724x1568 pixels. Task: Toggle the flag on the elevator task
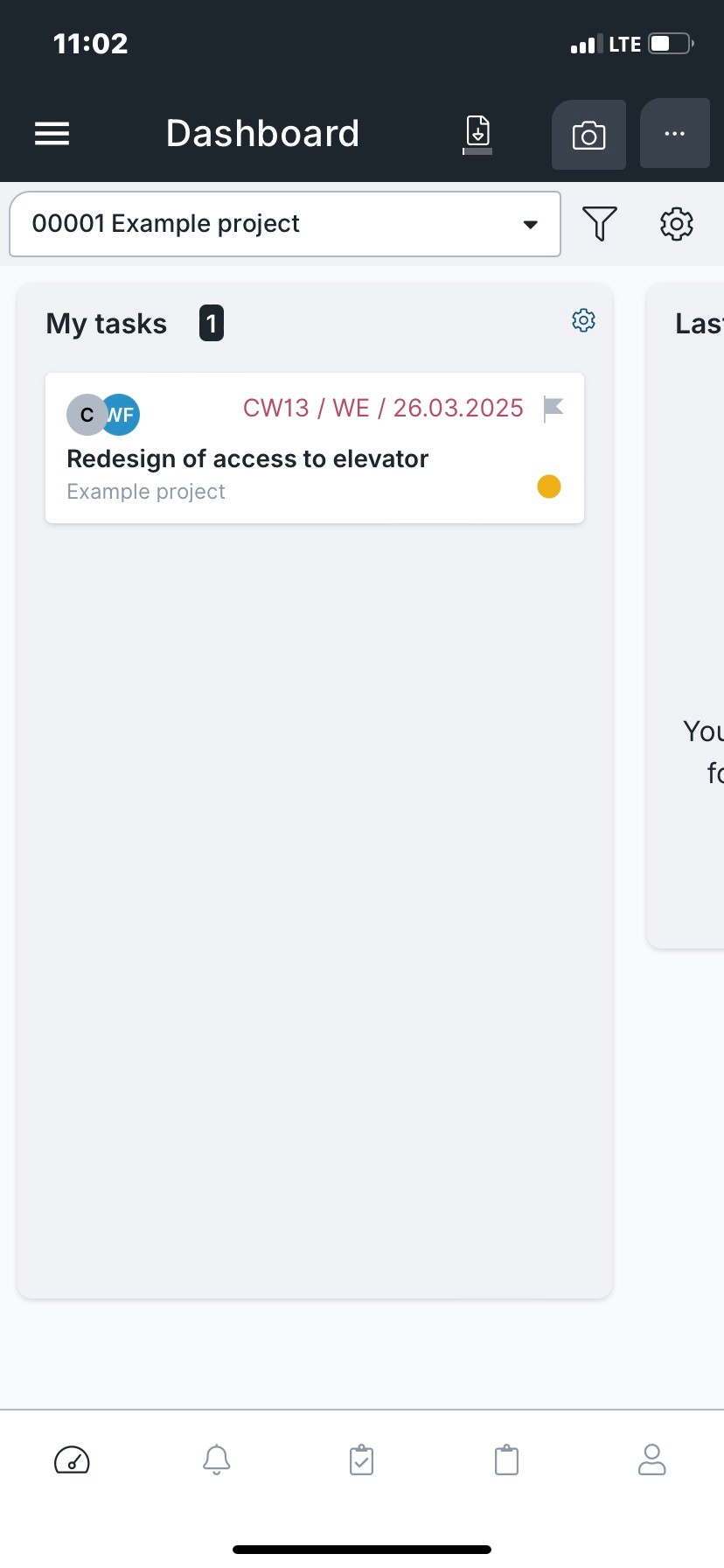coord(553,409)
